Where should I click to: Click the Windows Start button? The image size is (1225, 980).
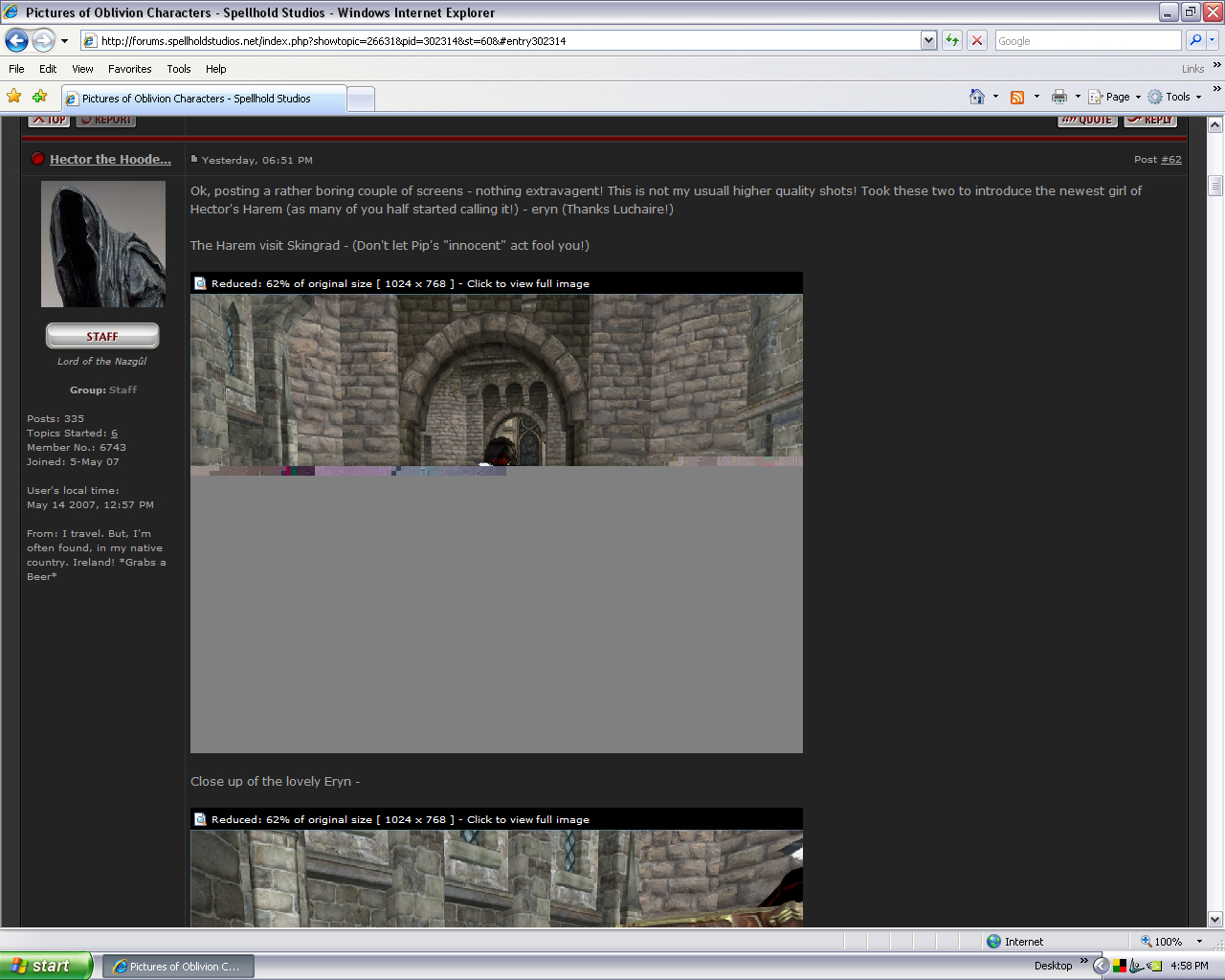pyautogui.click(x=46, y=966)
